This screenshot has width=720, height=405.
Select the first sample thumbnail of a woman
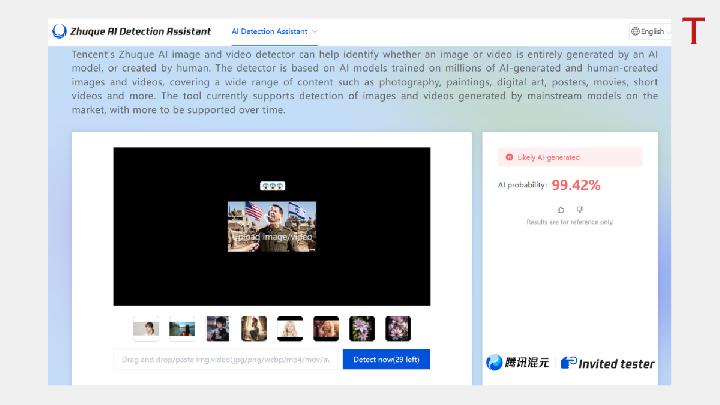pos(146,328)
